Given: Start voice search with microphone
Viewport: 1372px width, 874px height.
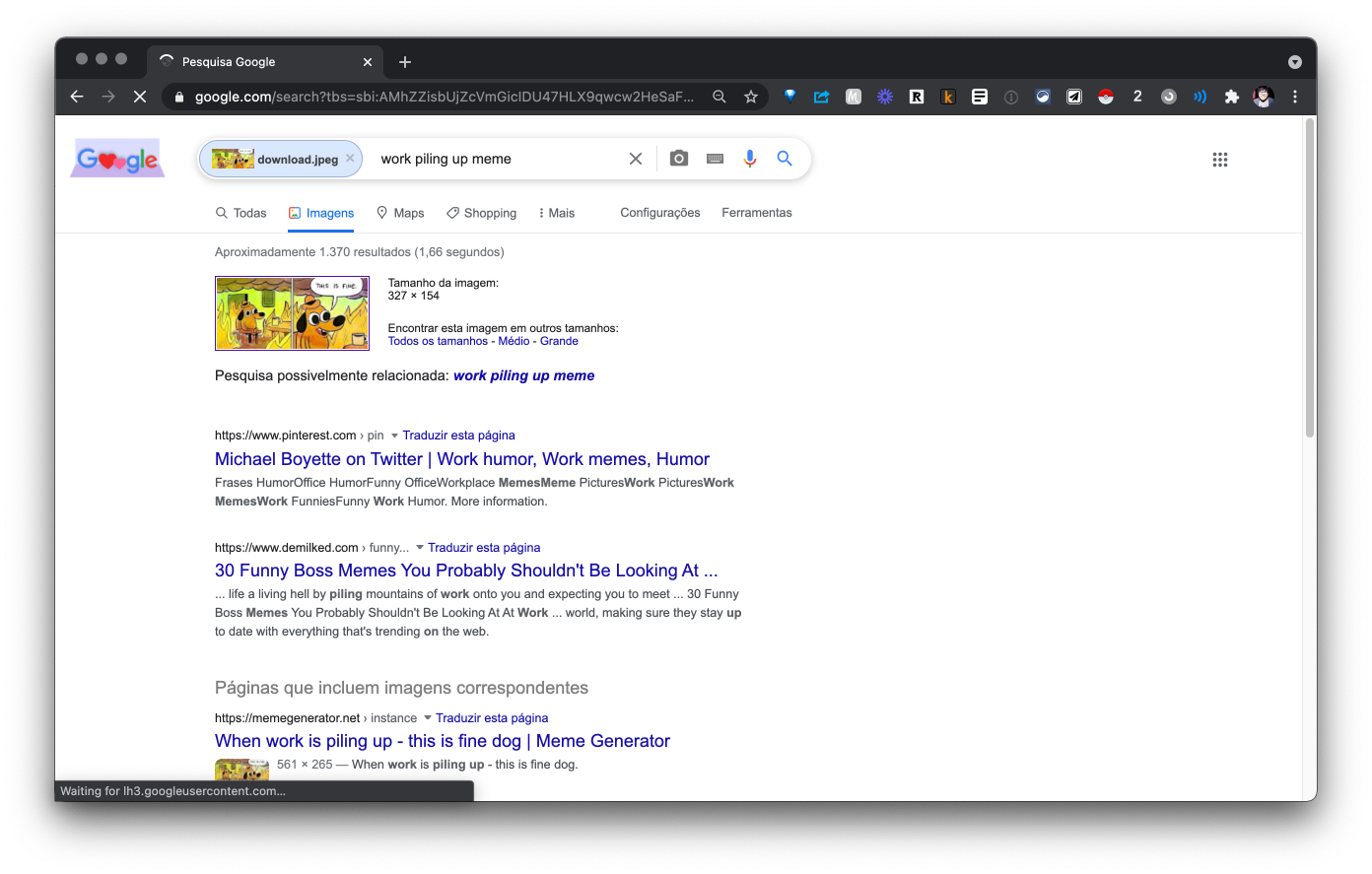Looking at the screenshot, I should click(x=750, y=159).
